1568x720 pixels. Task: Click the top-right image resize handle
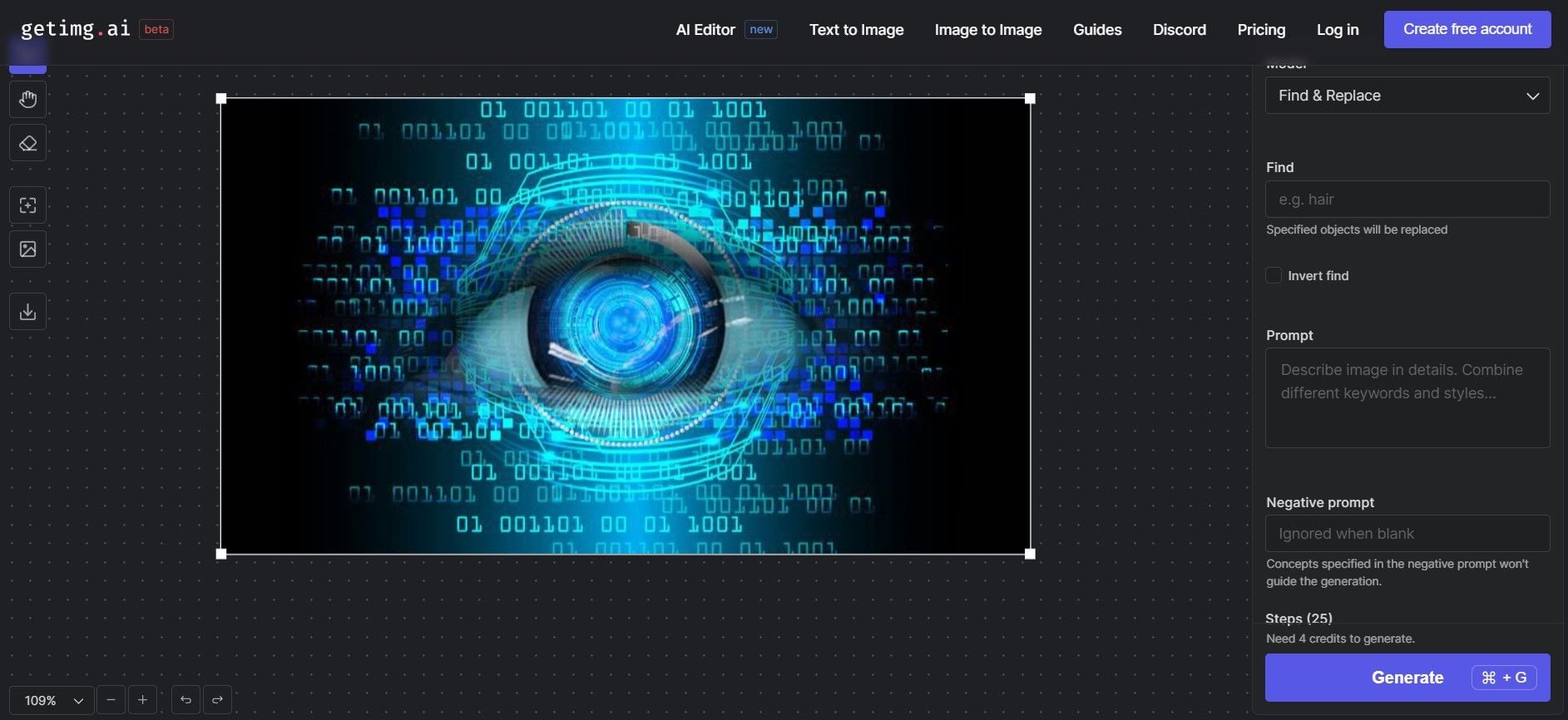click(1030, 98)
